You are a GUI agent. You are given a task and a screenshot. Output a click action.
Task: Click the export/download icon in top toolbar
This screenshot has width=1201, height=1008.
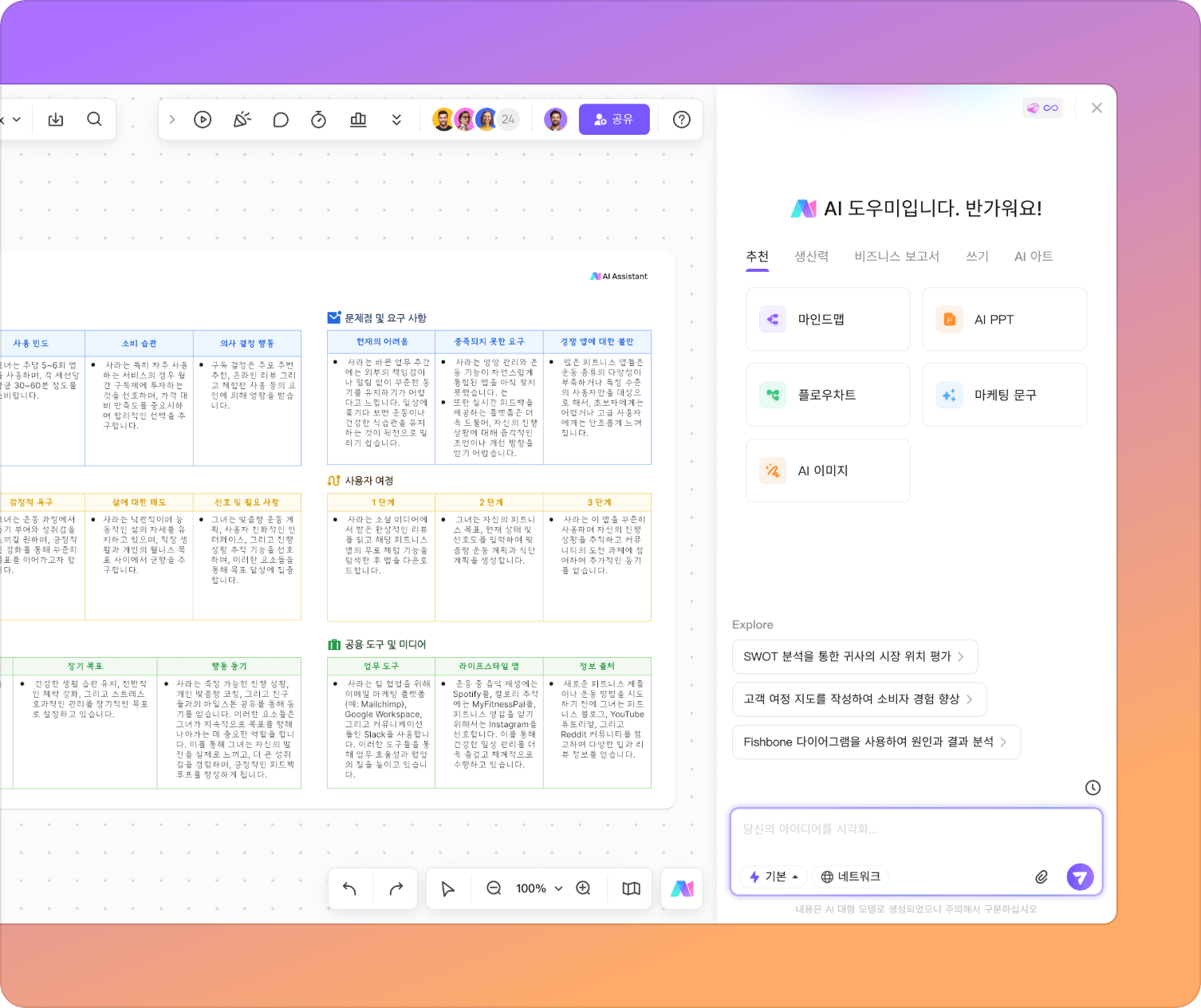(56, 120)
